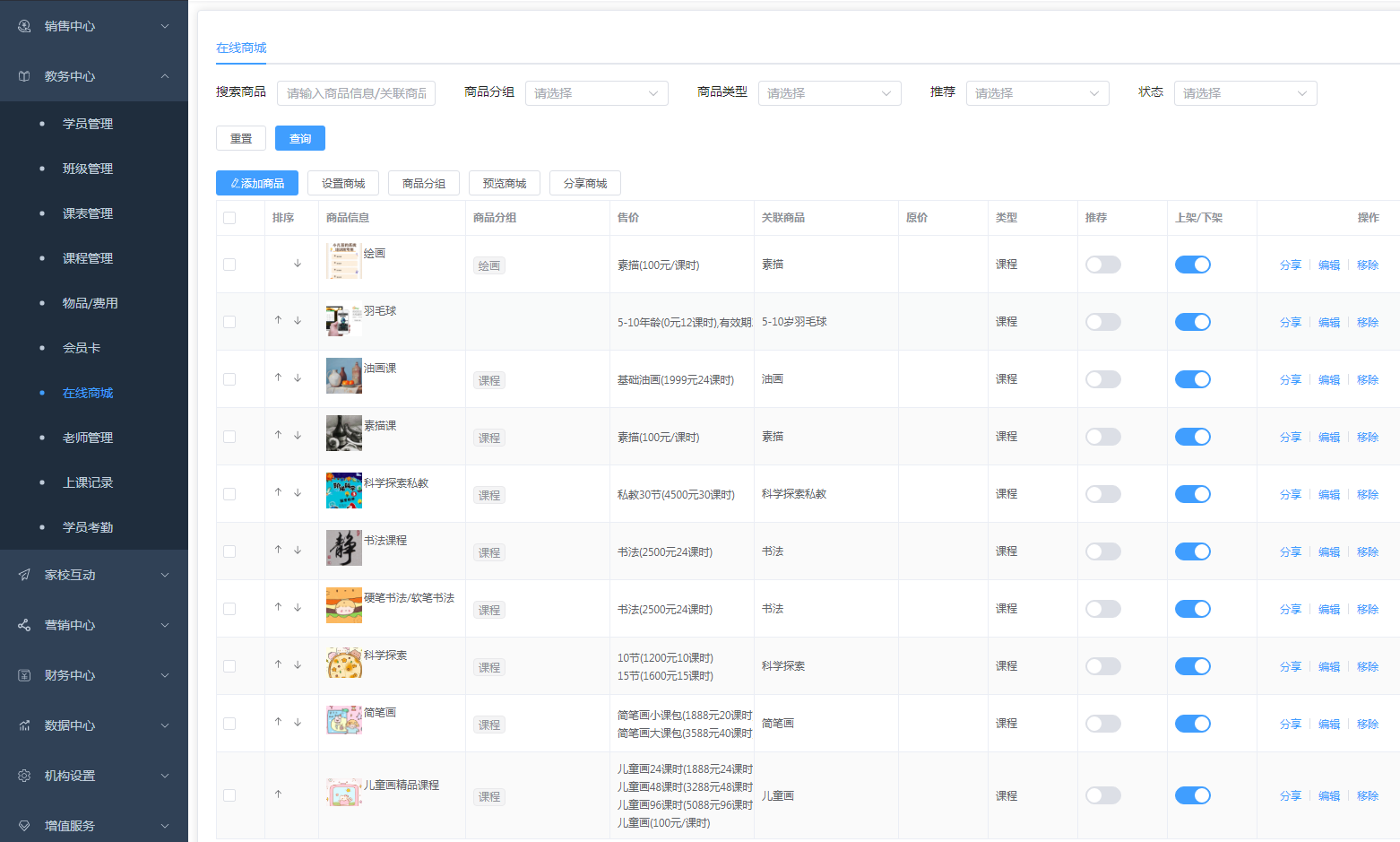The height and width of the screenshot is (842, 1400).
Task: Move 书法课程 row up with arrow
Action: [x=278, y=550]
